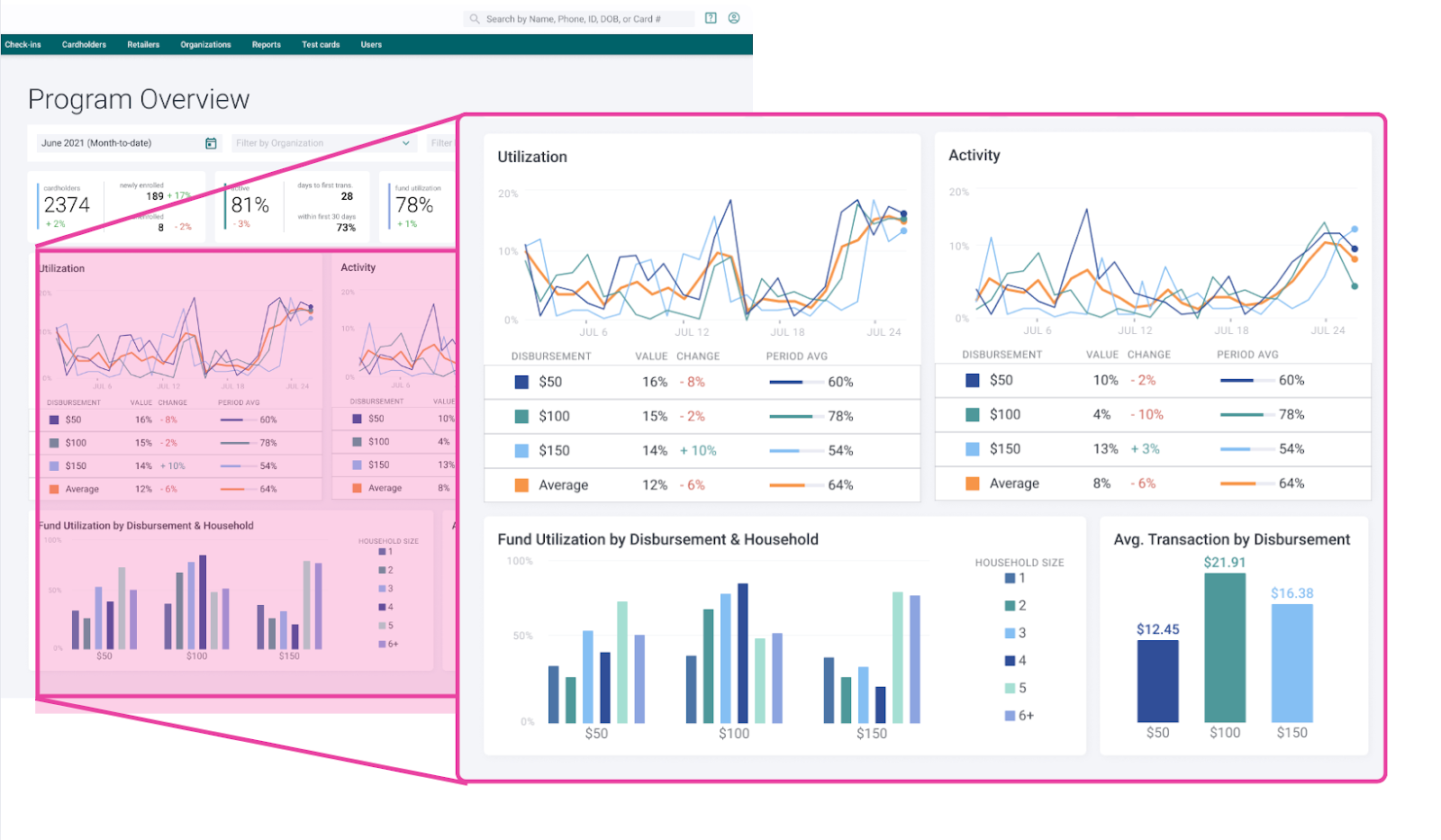Click the enlarged Fund Utilization by Disbursement & Household title
Screen dimensions: 1441x840
click(658, 539)
